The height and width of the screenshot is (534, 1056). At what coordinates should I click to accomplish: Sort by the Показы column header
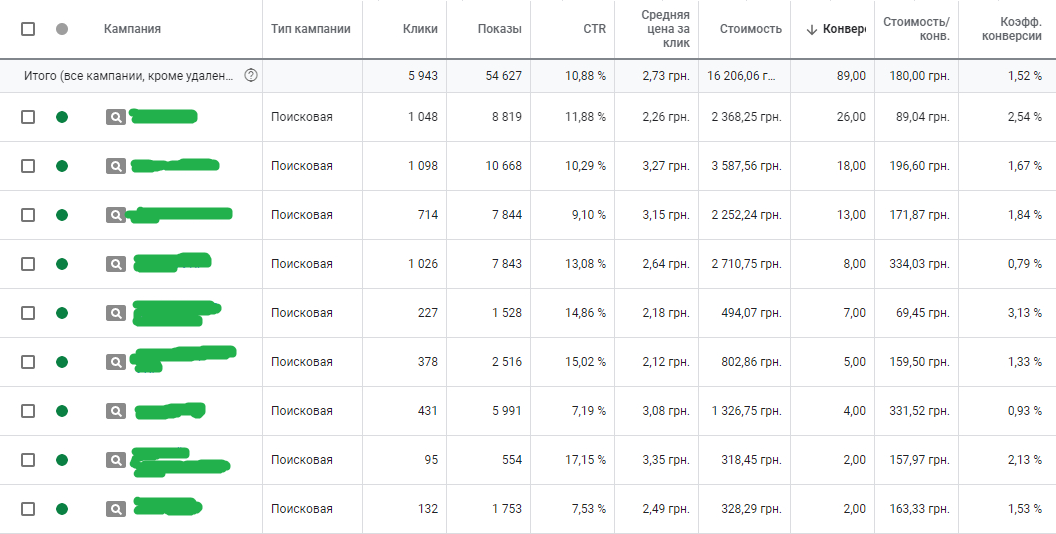(500, 29)
